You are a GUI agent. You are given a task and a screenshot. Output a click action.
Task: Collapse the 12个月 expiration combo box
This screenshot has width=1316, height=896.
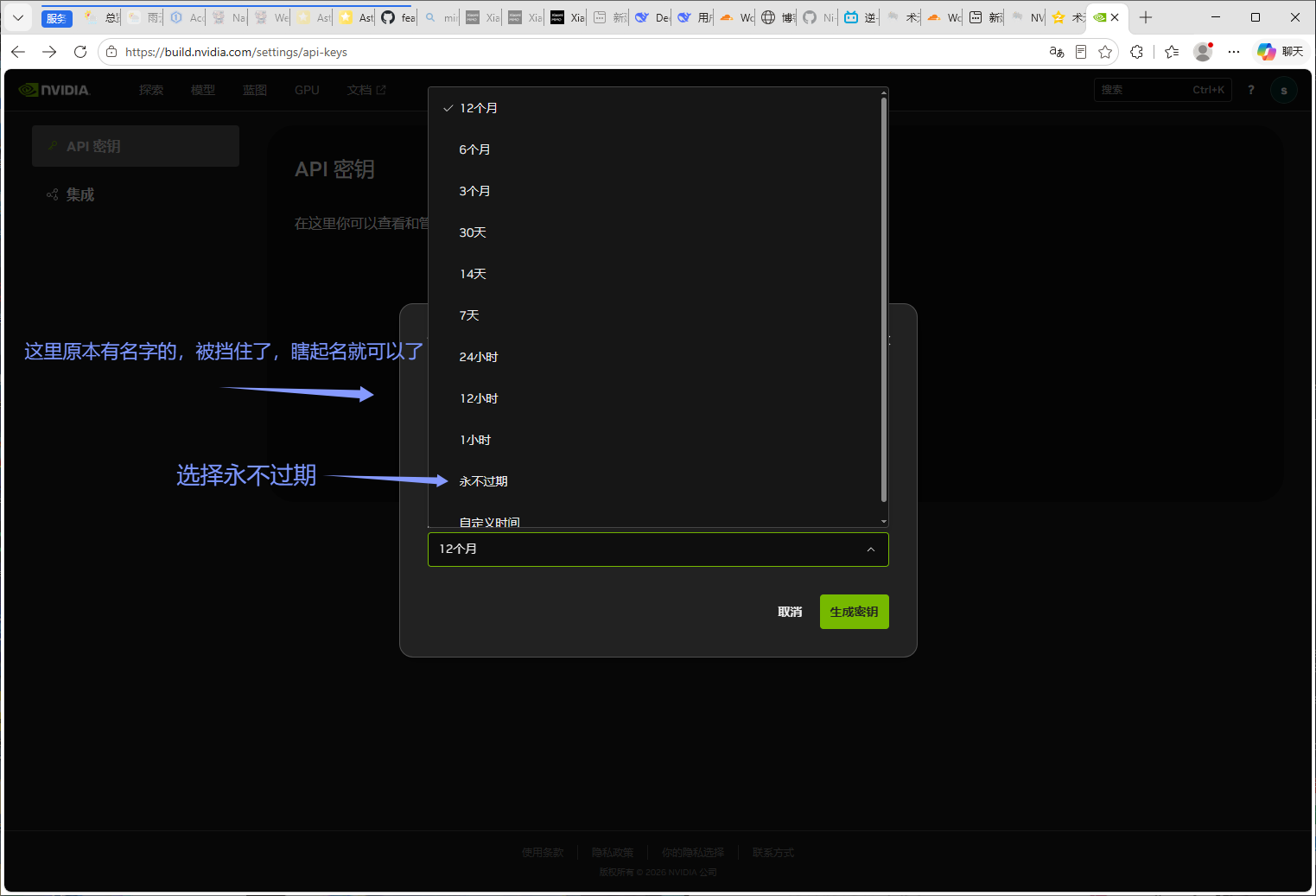tap(658, 550)
